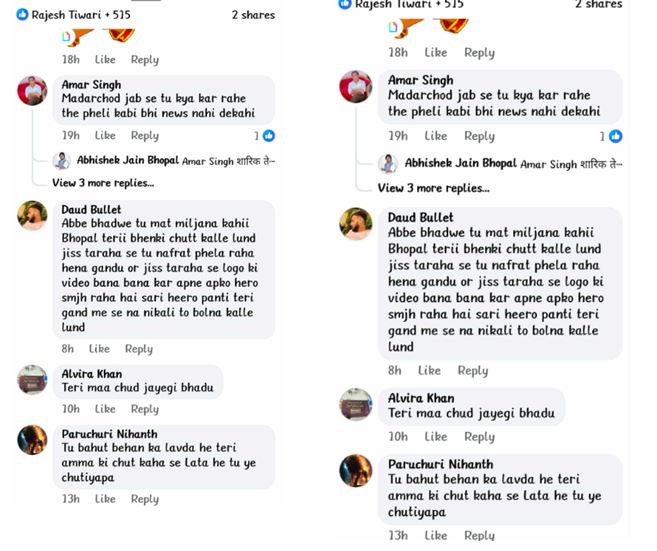
Task: Click the Alvira Khan name link in right panel
Action: point(420,398)
